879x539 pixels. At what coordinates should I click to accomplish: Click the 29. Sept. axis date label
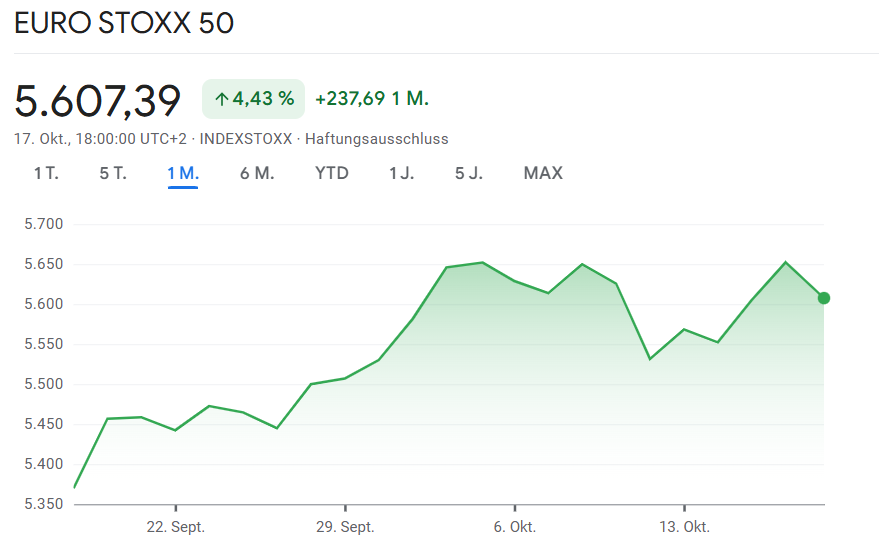pos(345,526)
